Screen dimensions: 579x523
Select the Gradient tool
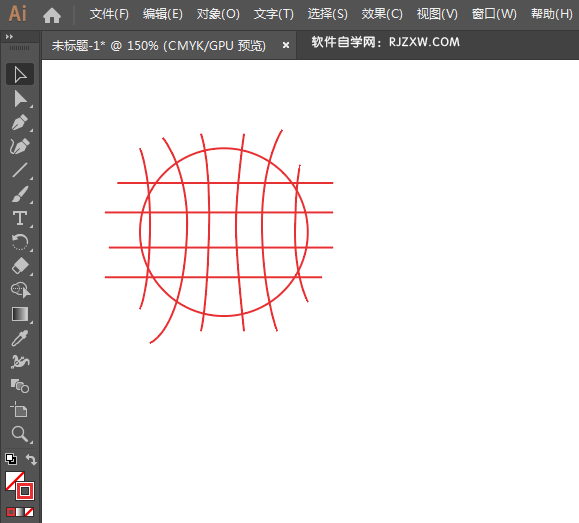20,314
